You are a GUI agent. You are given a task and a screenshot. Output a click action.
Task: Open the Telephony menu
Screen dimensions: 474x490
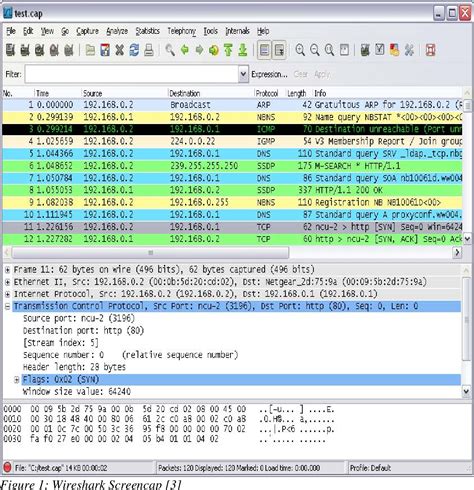click(182, 31)
